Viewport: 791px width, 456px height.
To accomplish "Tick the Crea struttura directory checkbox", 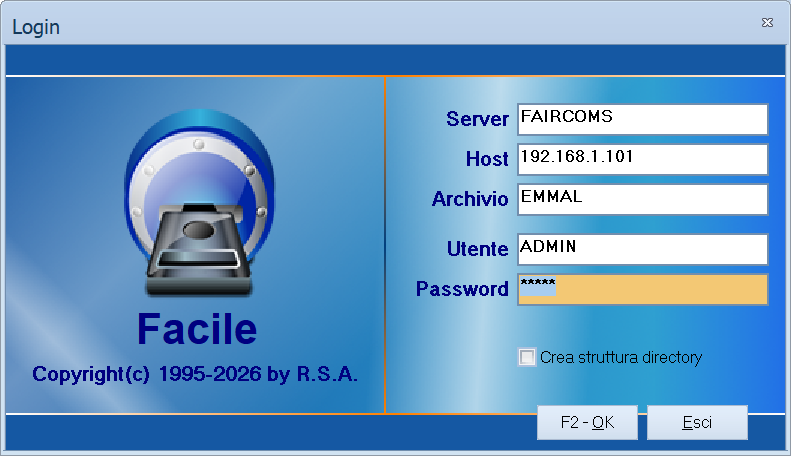I will point(527,357).
